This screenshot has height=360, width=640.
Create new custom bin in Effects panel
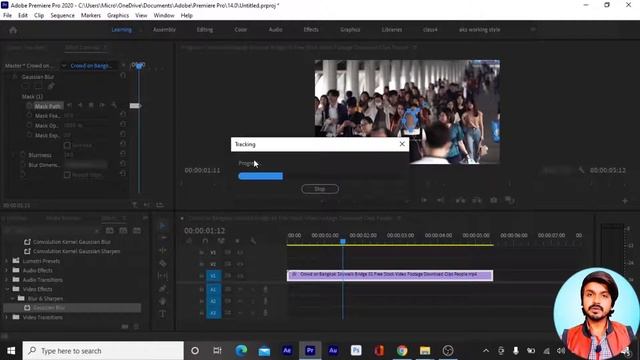coord(125,327)
